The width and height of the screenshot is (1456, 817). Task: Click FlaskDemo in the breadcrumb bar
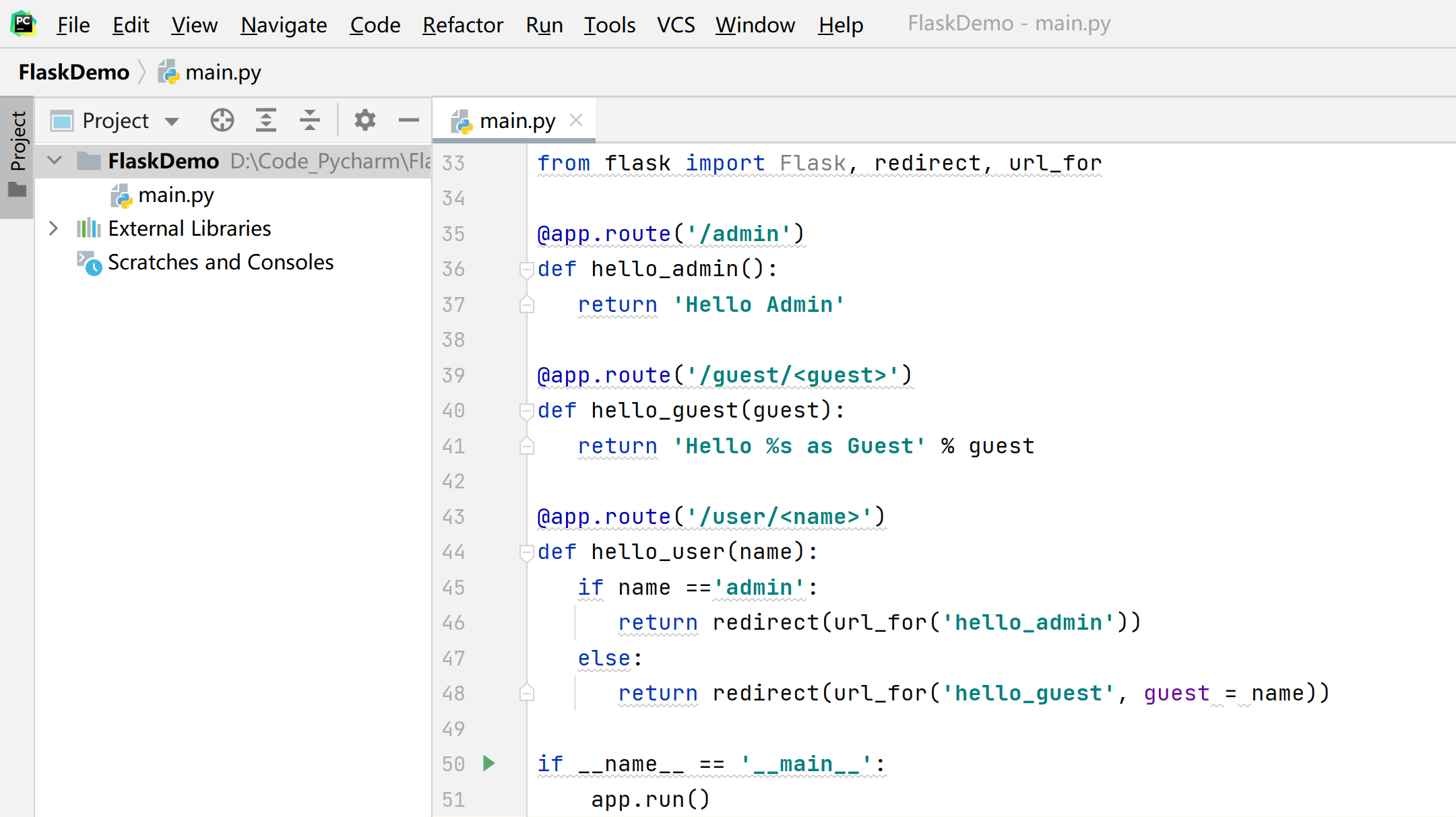click(74, 72)
